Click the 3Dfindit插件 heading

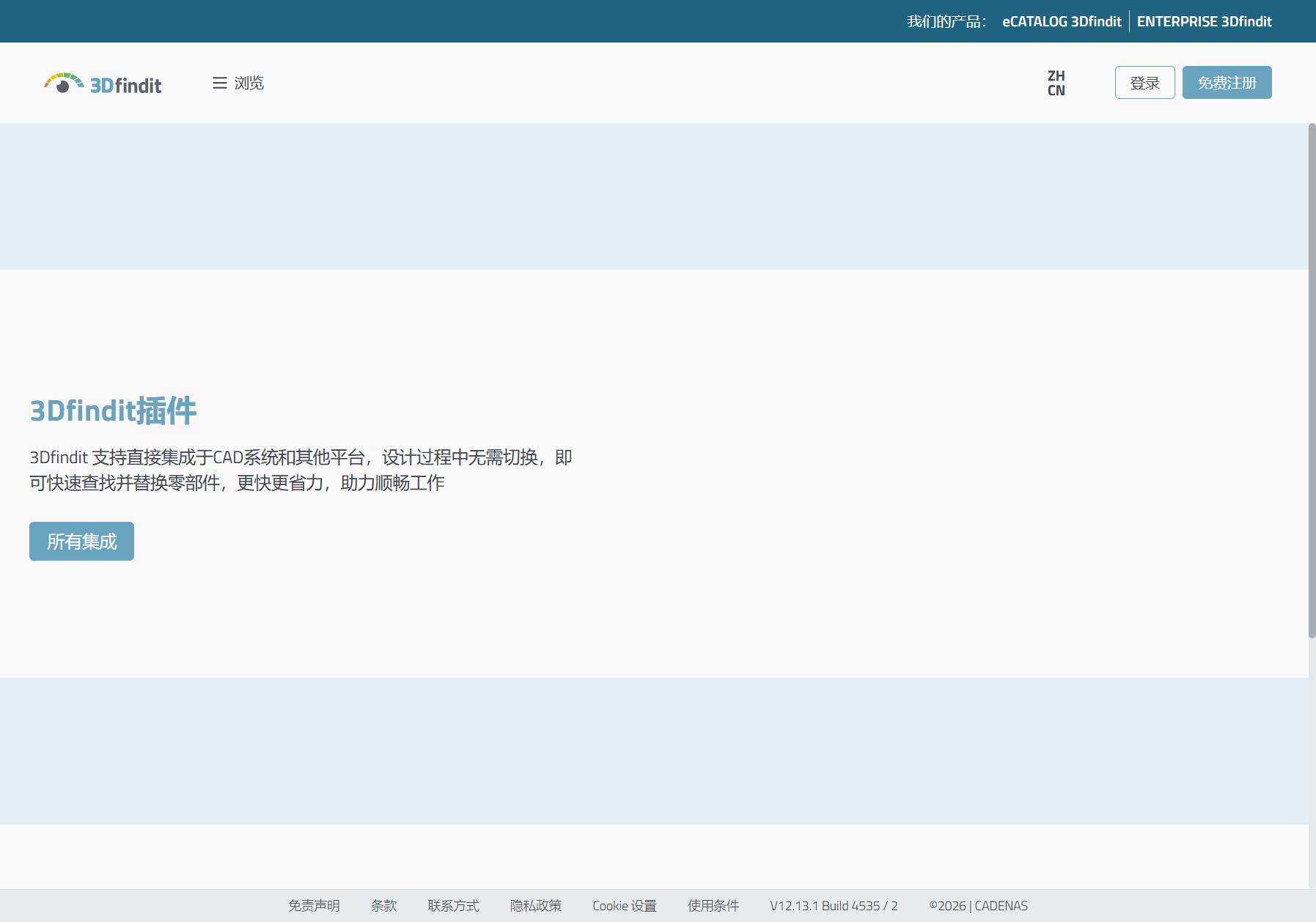[113, 410]
